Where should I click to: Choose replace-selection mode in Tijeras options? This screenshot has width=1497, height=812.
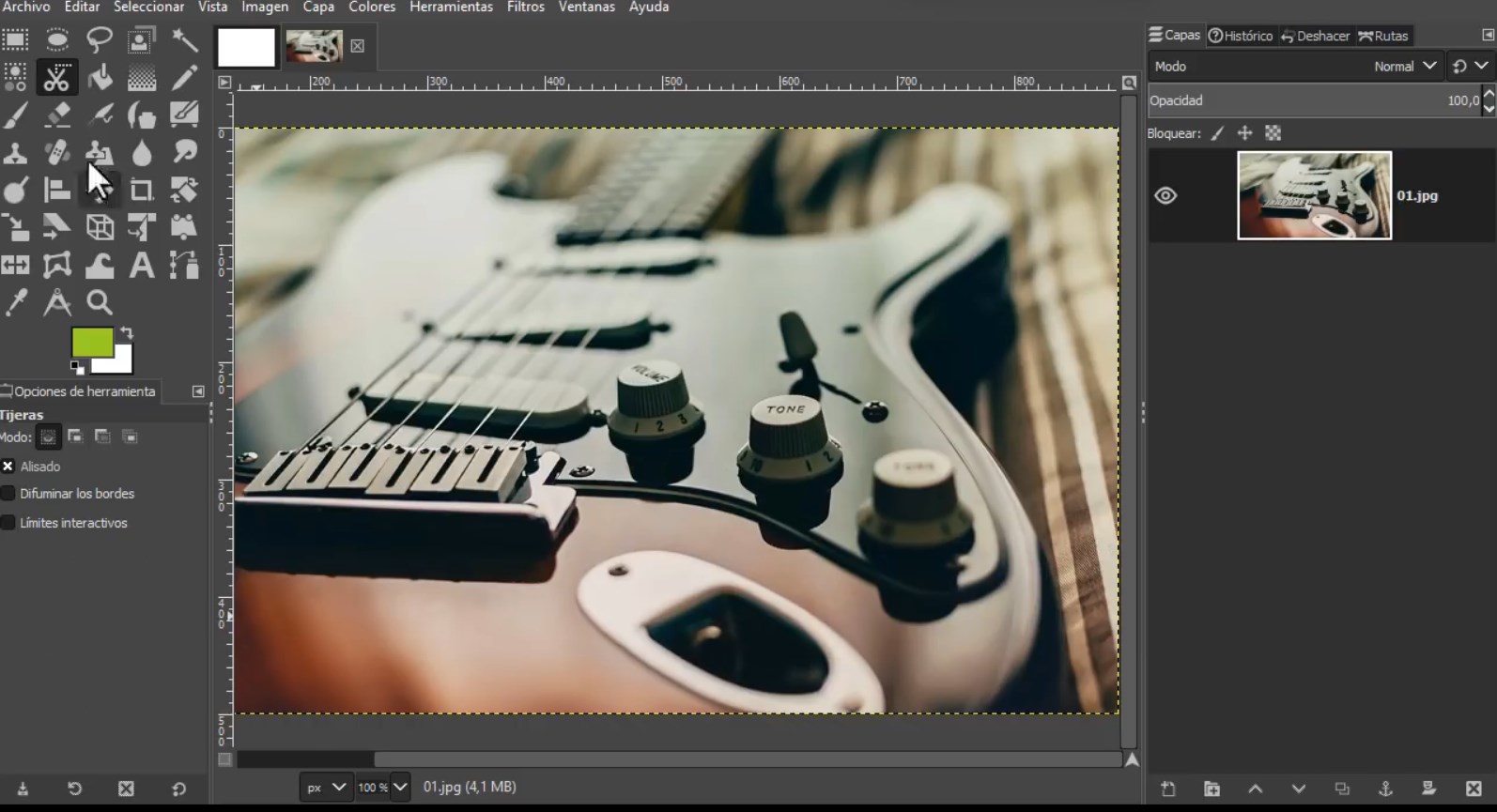click(x=48, y=437)
